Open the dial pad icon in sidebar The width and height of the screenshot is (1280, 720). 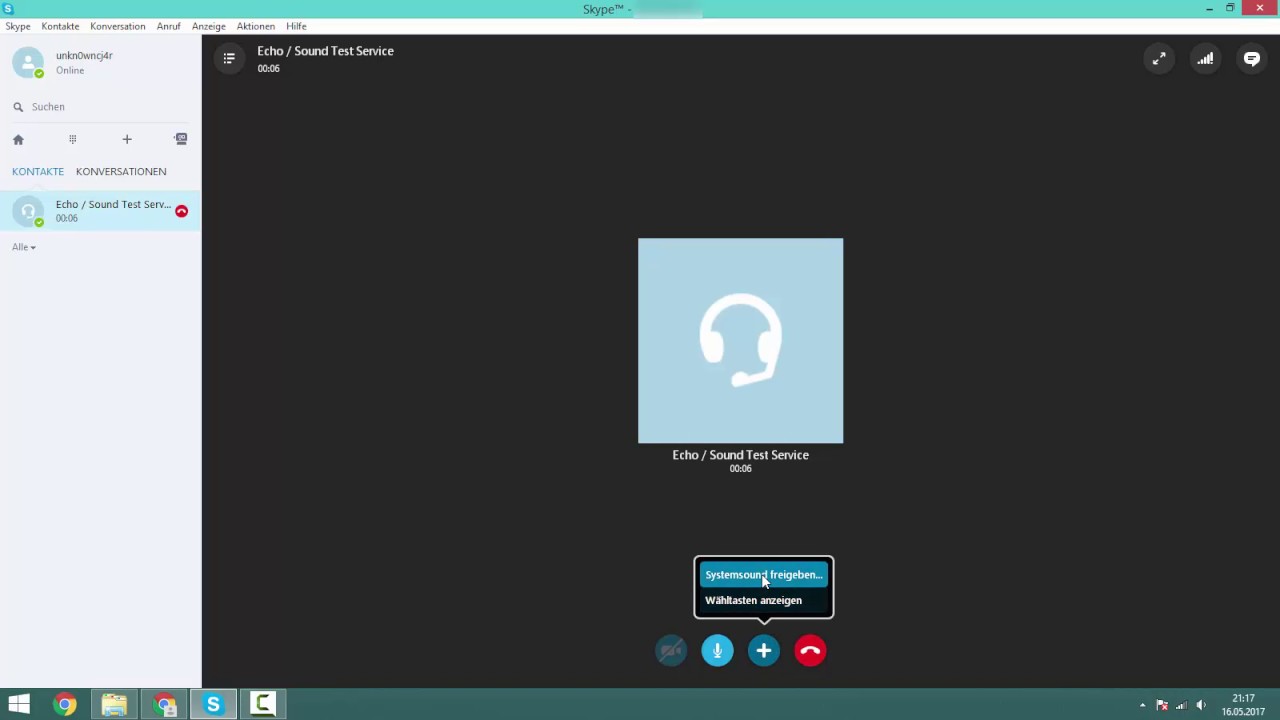pos(72,139)
